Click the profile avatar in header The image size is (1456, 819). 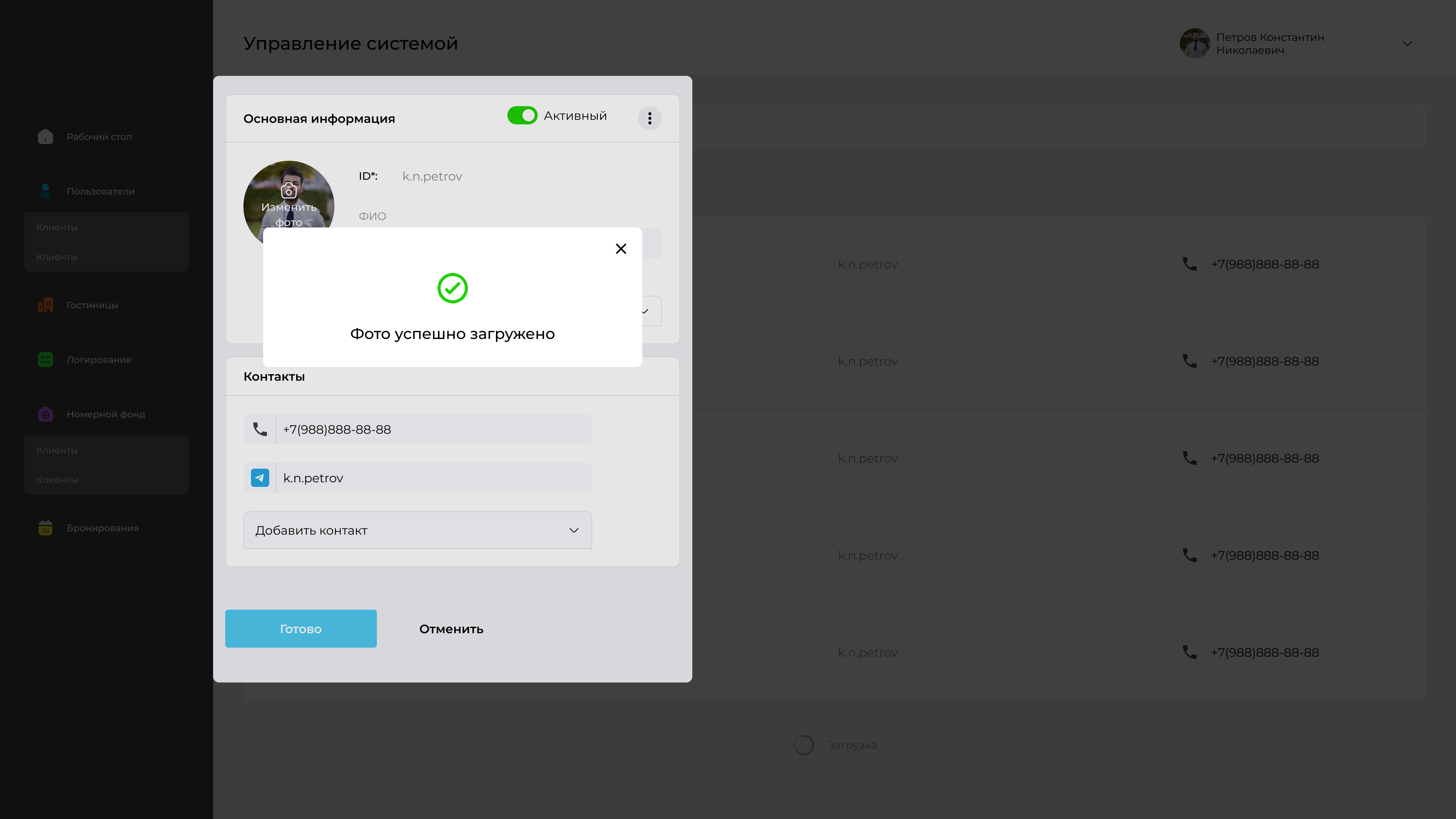point(1194,44)
